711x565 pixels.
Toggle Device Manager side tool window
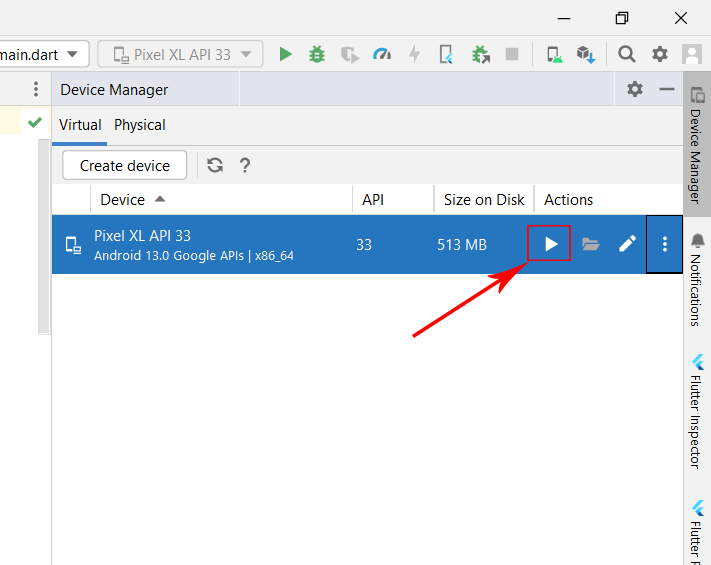(x=697, y=144)
